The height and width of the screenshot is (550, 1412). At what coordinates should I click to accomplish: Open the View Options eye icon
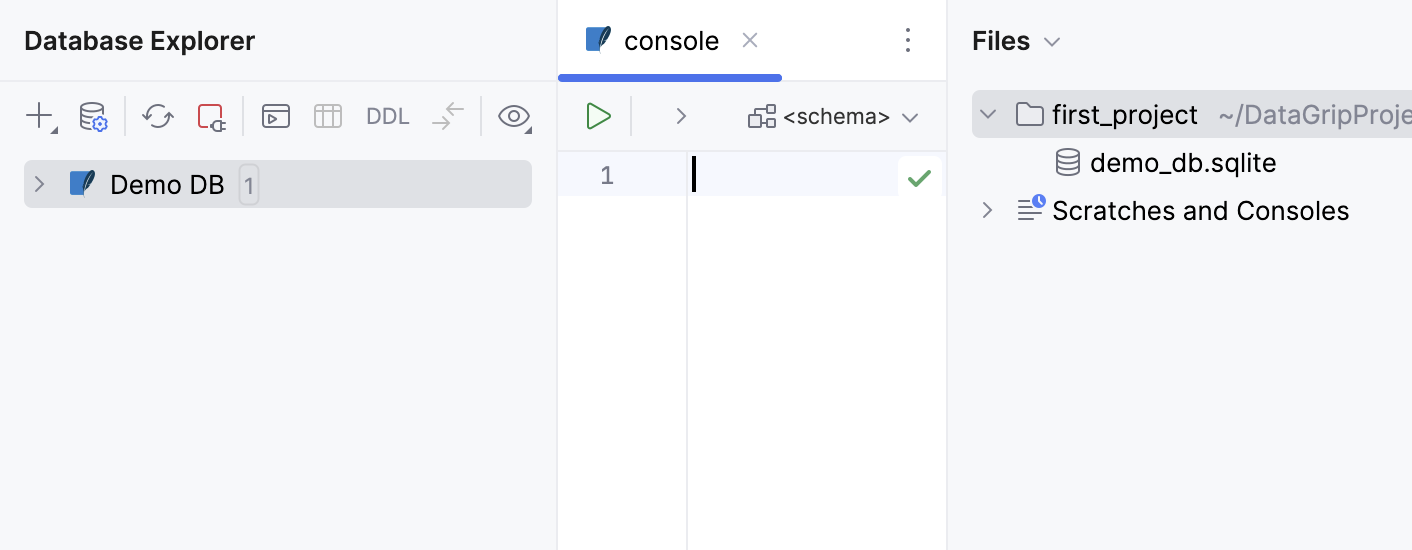pyautogui.click(x=514, y=116)
